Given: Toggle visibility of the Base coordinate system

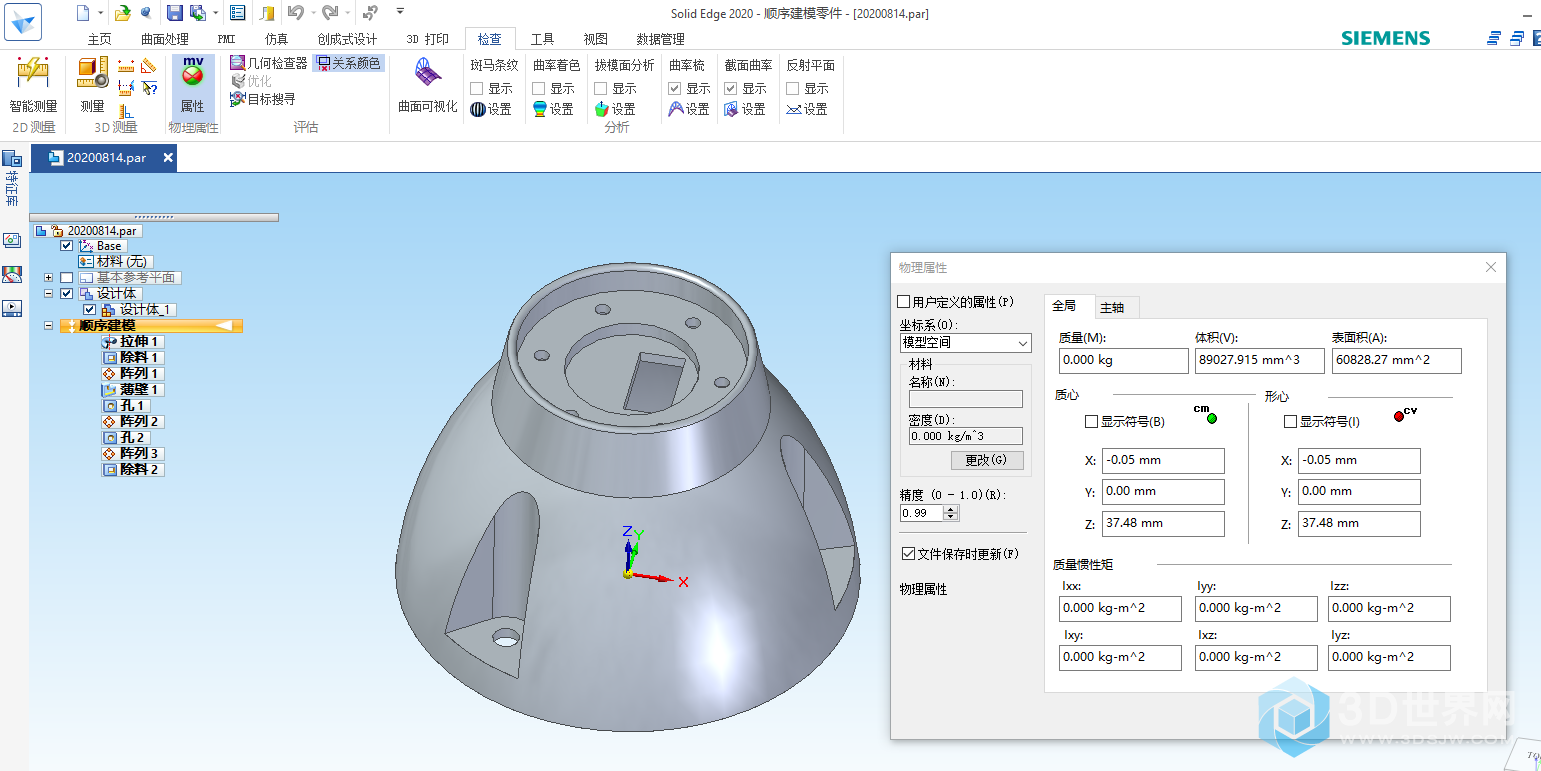Looking at the screenshot, I should (x=66, y=246).
